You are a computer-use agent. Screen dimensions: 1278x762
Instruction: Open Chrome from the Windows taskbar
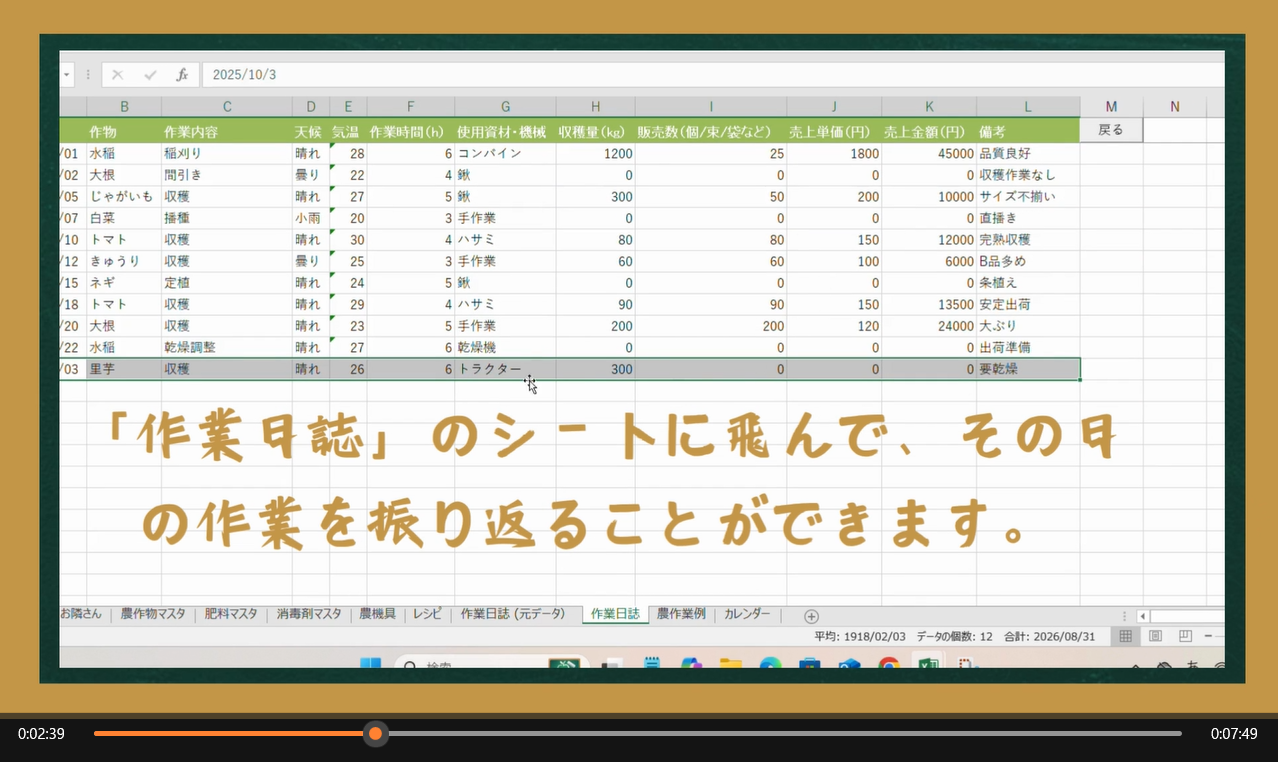(x=889, y=663)
